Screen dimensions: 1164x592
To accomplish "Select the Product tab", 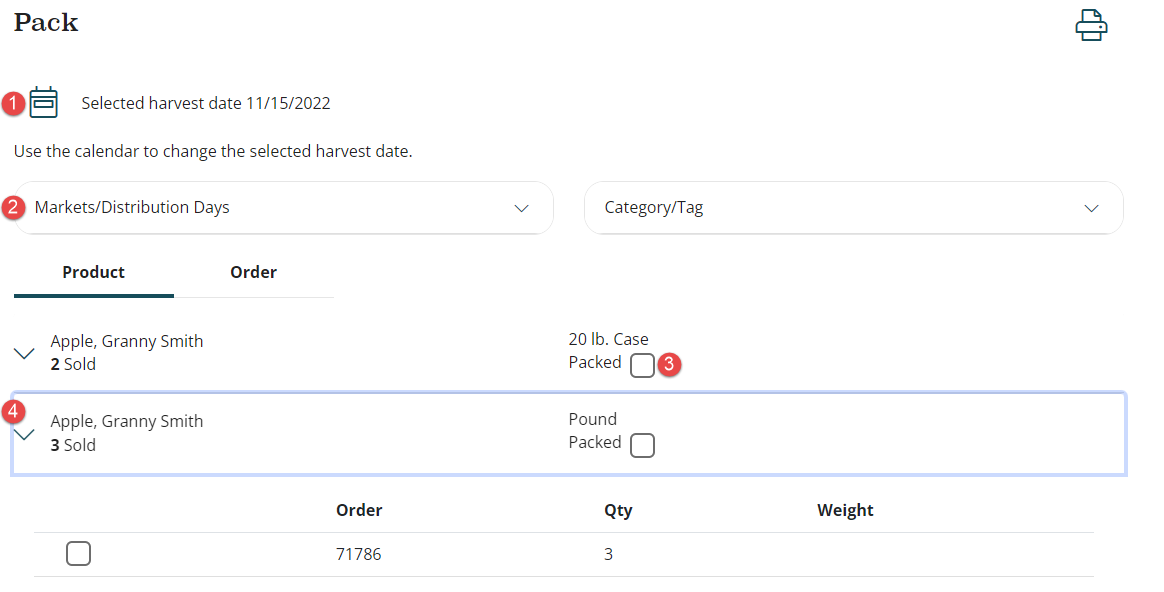I will click(x=93, y=272).
